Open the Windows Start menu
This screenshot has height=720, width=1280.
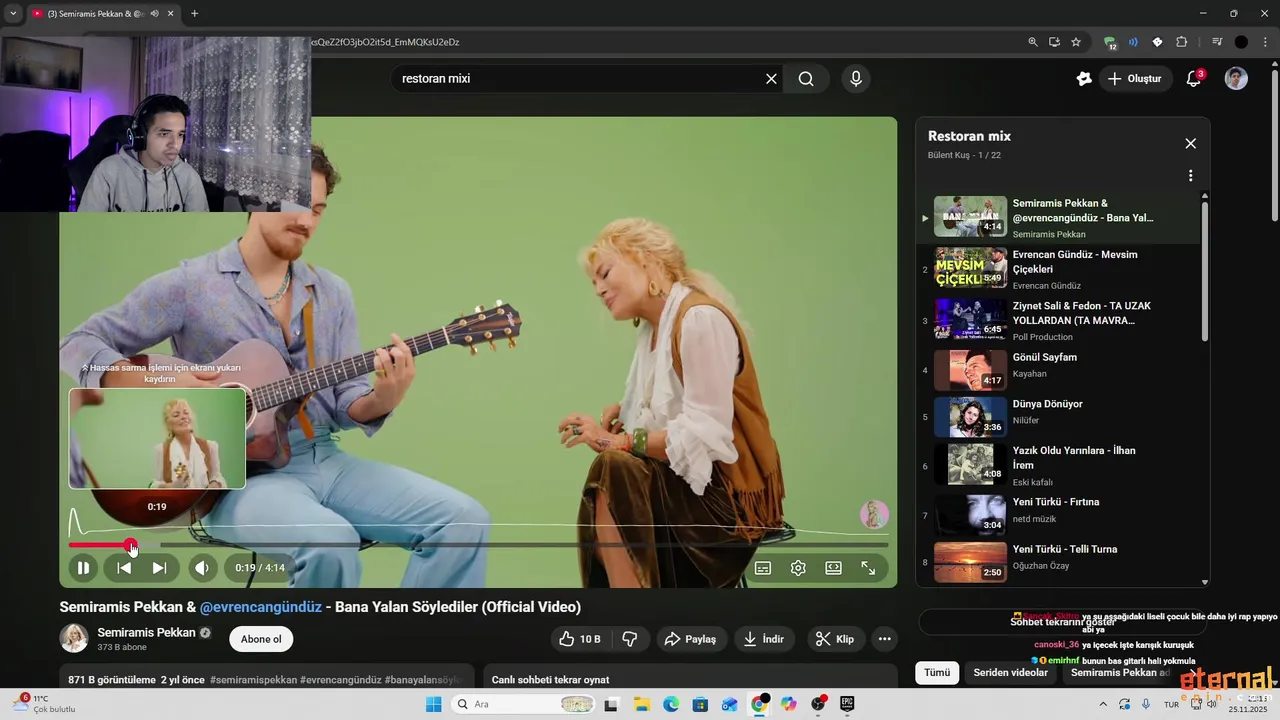click(x=433, y=704)
